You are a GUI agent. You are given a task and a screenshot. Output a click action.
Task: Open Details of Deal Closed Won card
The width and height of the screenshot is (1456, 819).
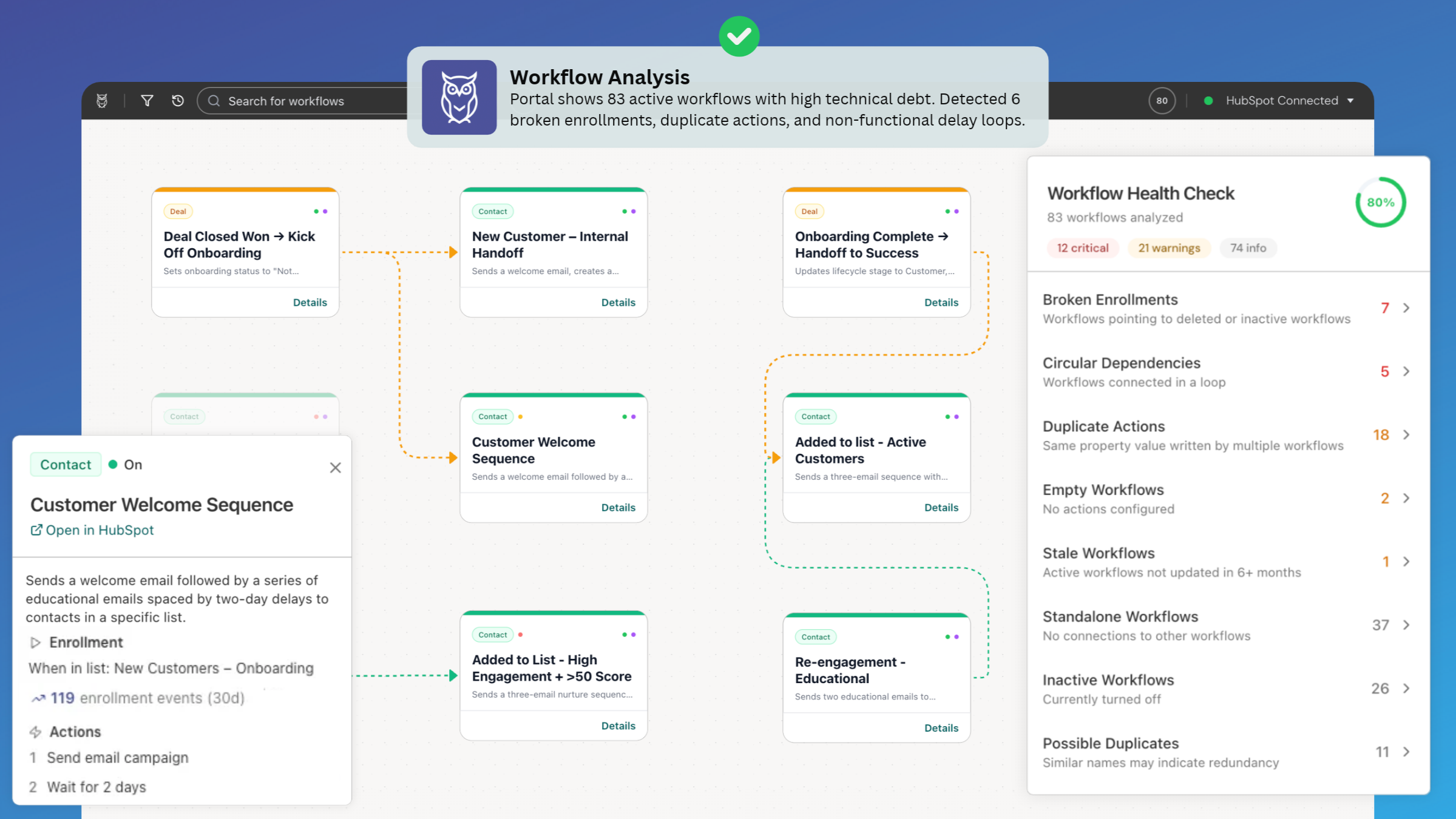(310, 302)
